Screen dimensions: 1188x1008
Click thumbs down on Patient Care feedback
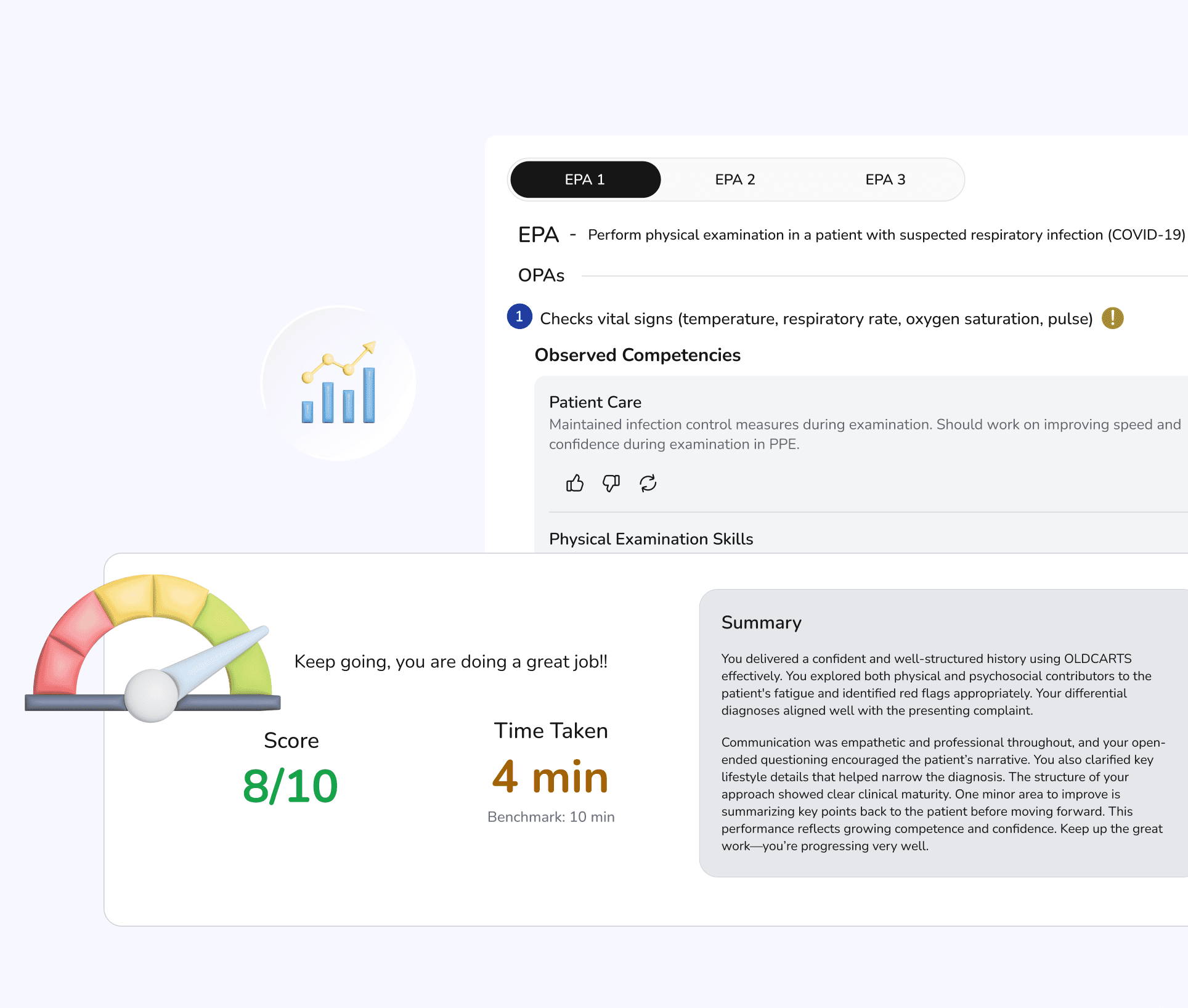(611, 484)
